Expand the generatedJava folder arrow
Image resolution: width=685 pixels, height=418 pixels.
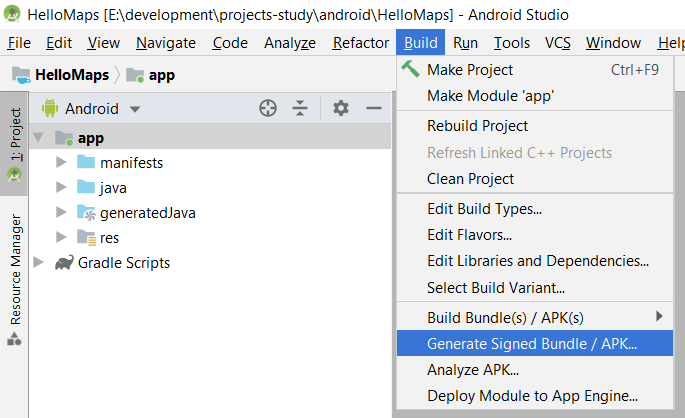click(61, 212)
